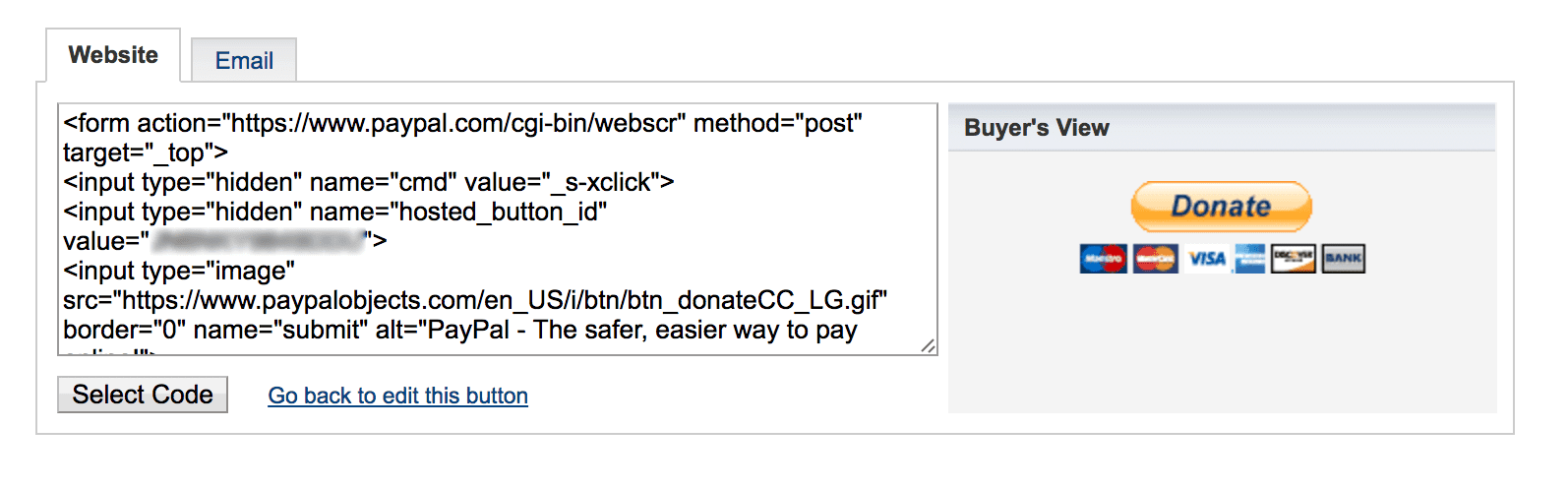Switch to the Website tab
This screenshot has width=1568, height=488.
113,55
